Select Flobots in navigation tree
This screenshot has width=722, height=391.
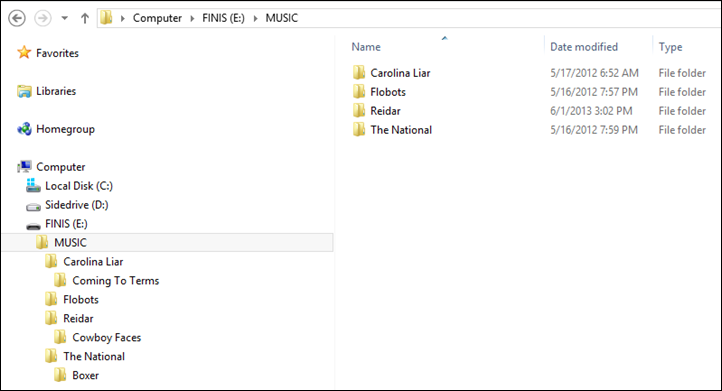81,299
